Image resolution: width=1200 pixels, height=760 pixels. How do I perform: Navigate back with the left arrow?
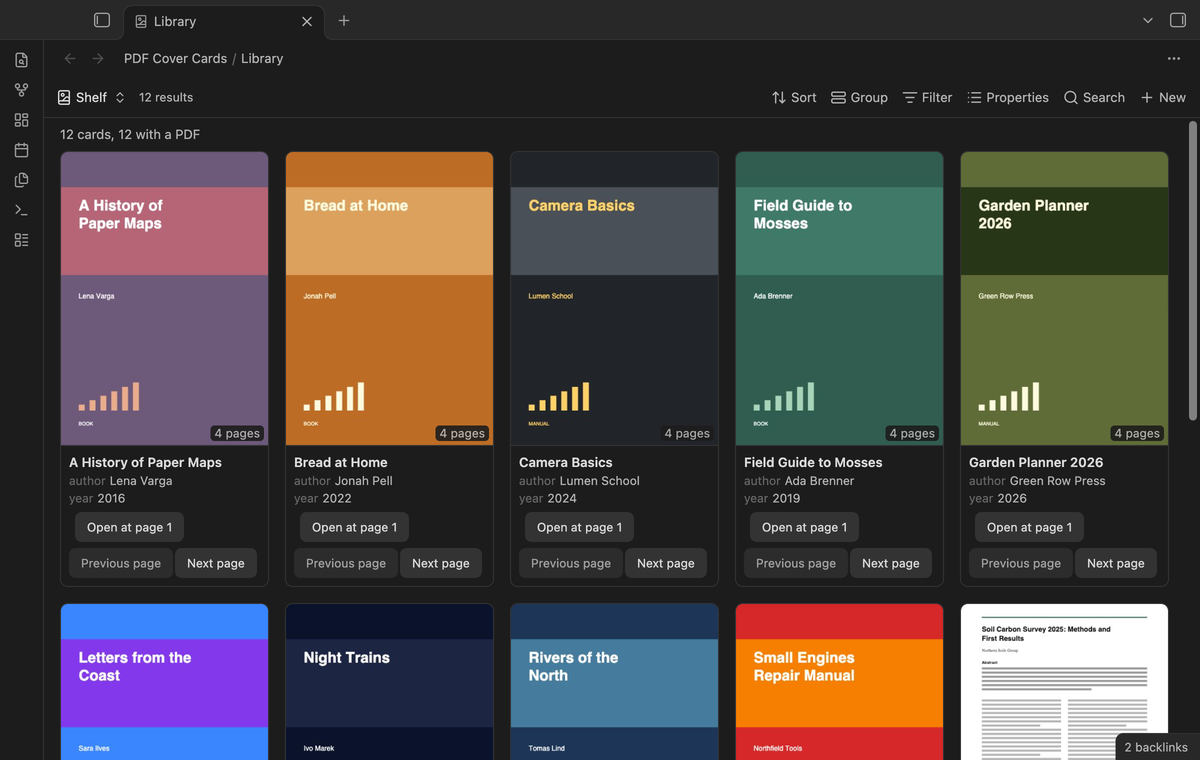[70, 59]
